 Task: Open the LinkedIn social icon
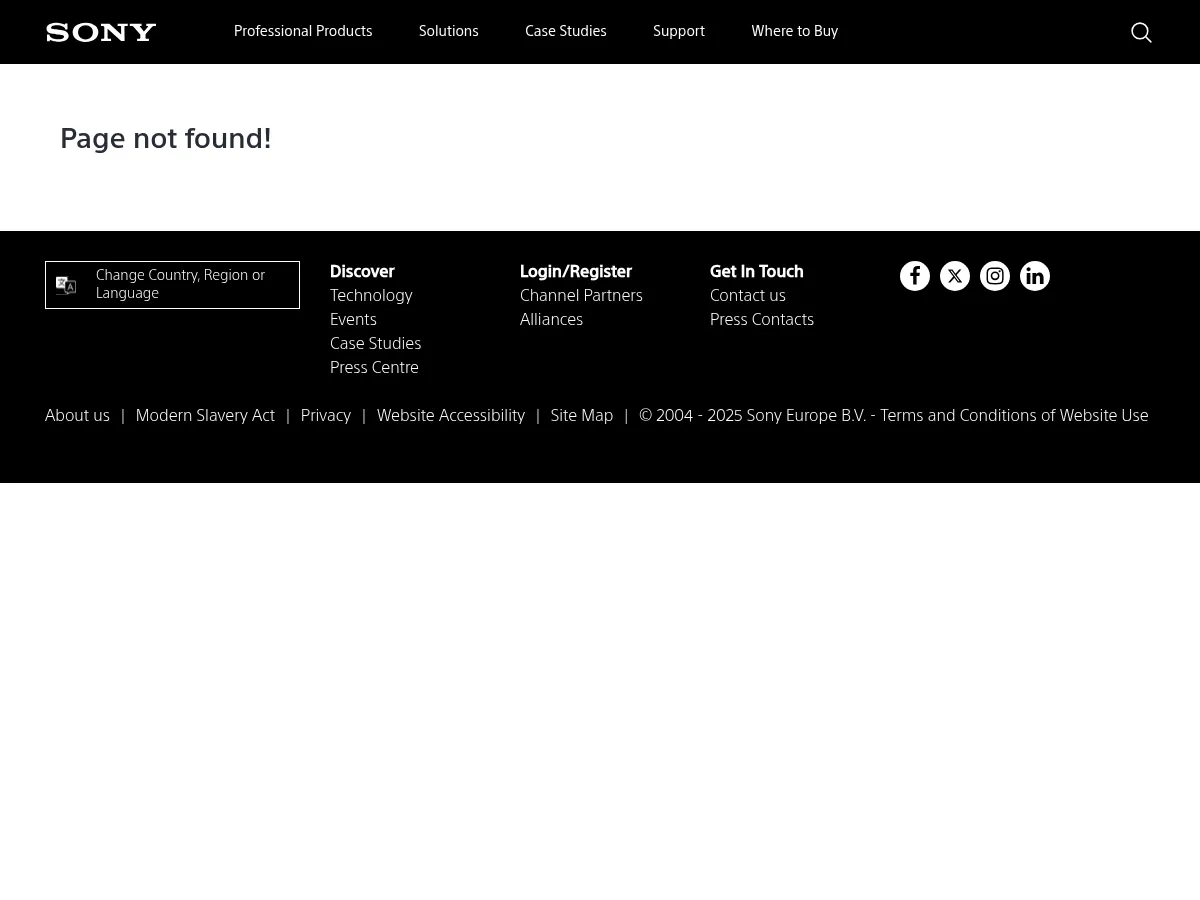pos(1035,276)
